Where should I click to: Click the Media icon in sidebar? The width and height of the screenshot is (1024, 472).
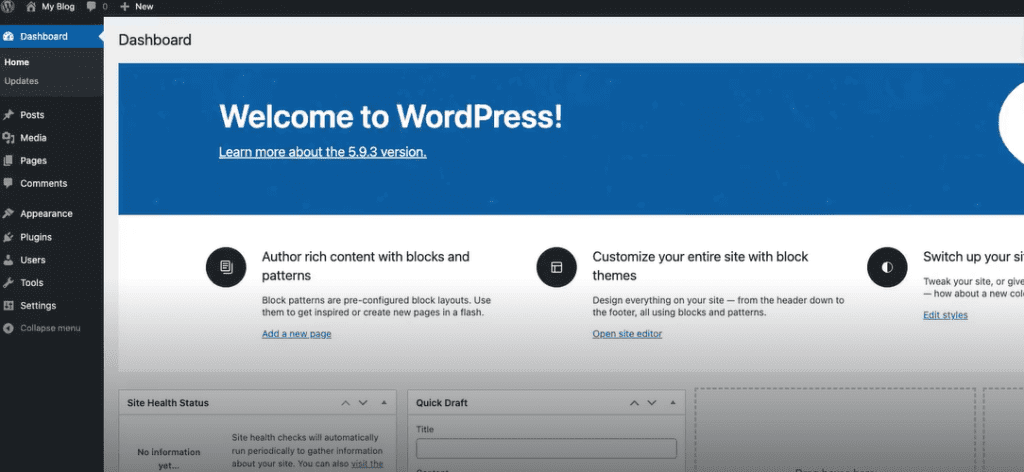(8, 138)
